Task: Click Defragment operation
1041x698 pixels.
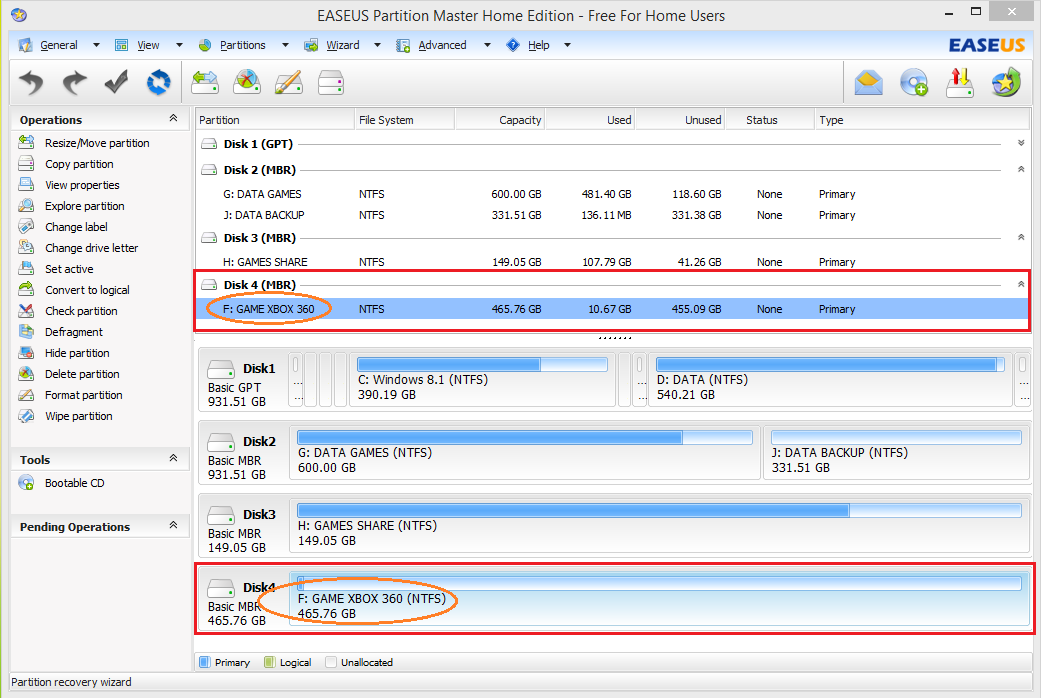Action: coord(74,332)
